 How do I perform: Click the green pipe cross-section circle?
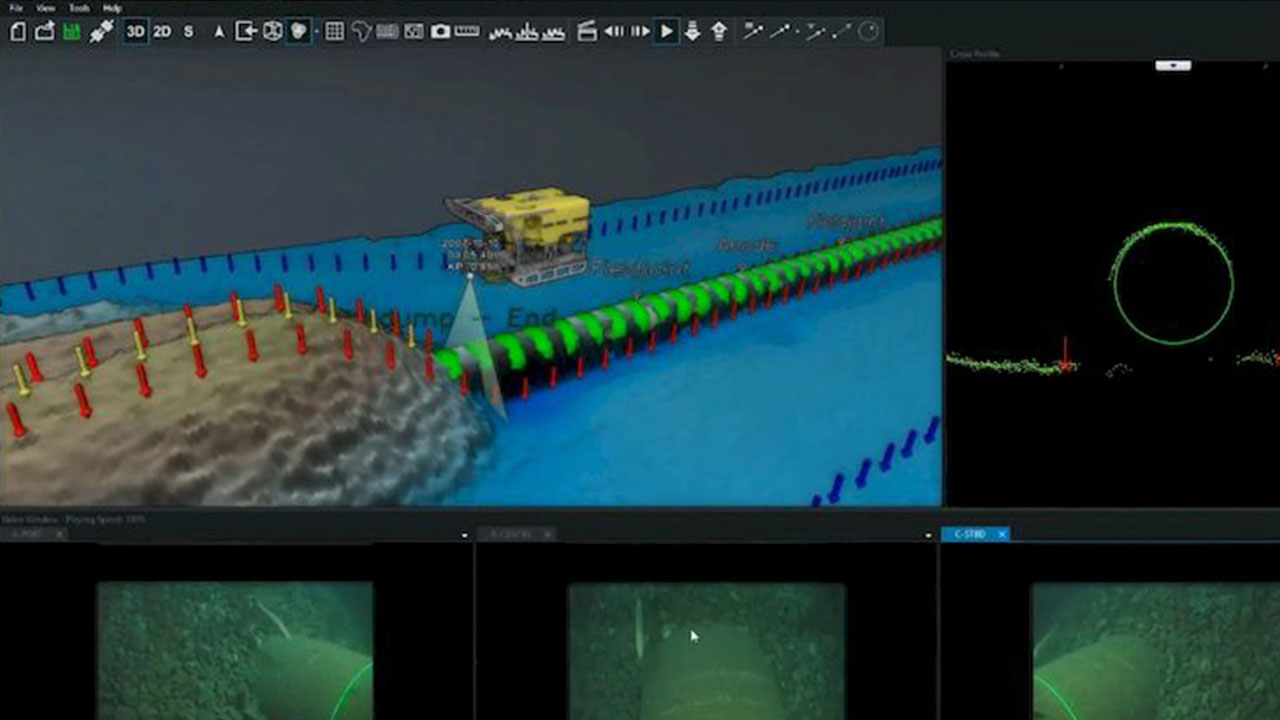click(1172, 284)
